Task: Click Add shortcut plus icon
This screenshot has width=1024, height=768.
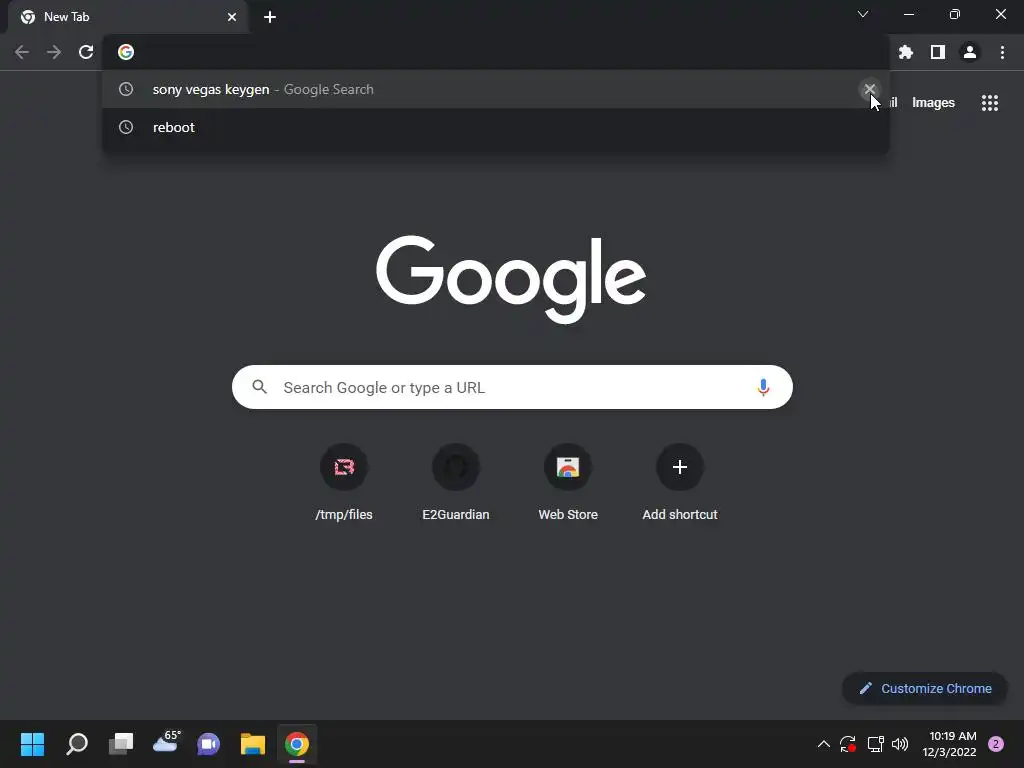Action: (680, 467)
